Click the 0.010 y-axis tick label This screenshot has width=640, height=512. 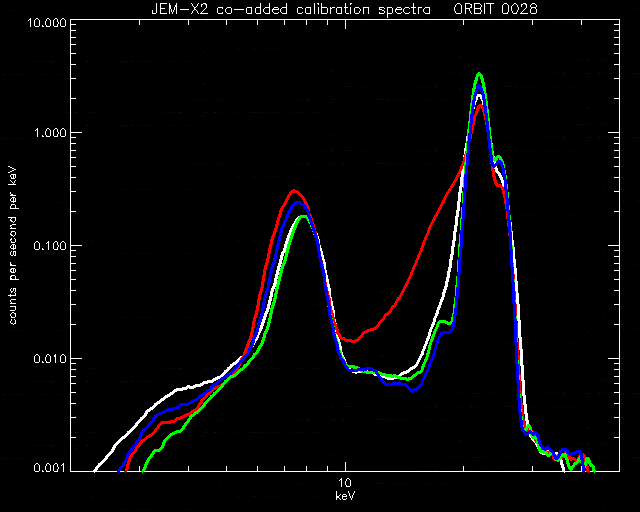(50, 359)
